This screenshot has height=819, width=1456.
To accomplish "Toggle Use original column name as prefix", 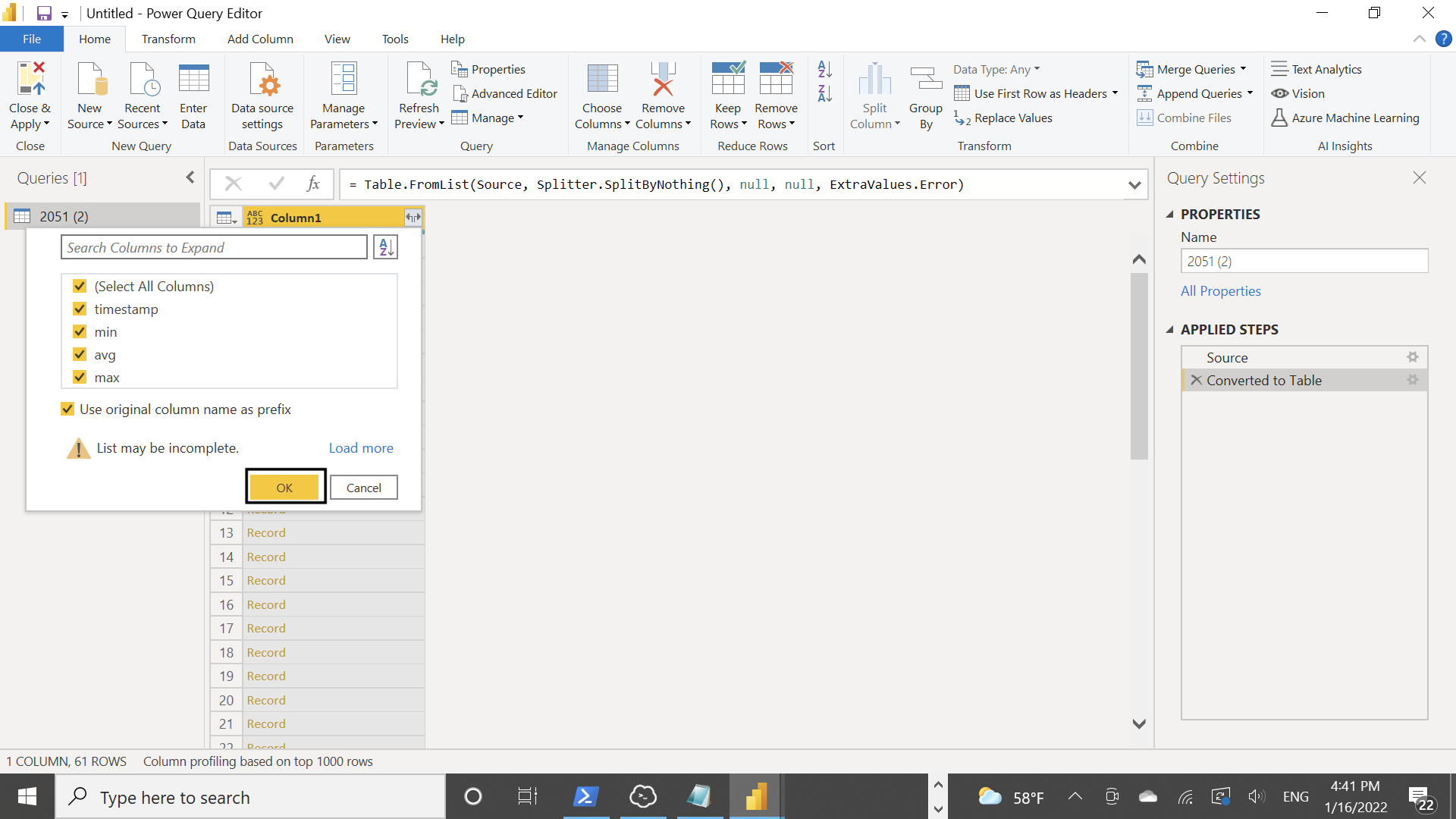I will (67, 409).
